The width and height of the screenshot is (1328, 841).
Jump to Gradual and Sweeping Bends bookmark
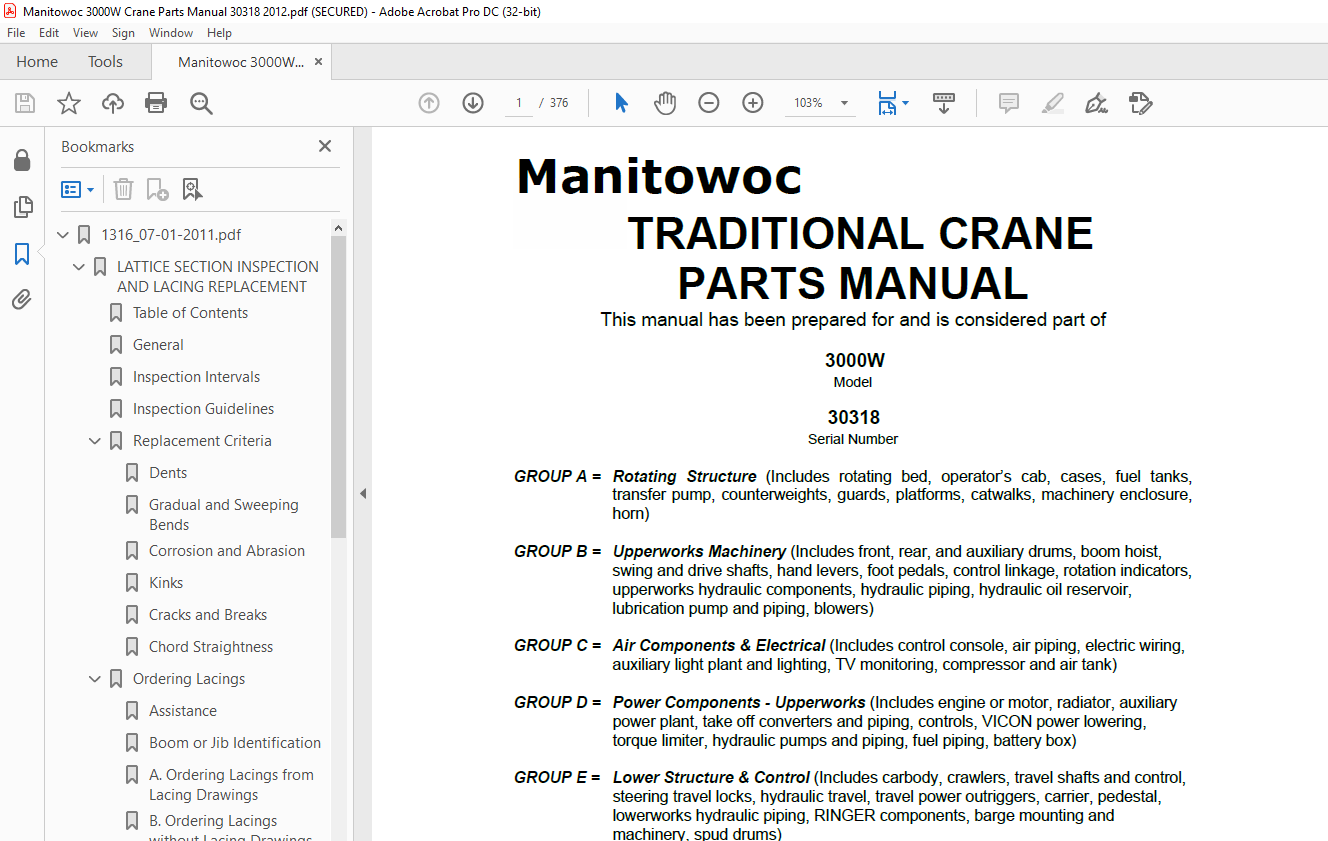coord(224,515)
